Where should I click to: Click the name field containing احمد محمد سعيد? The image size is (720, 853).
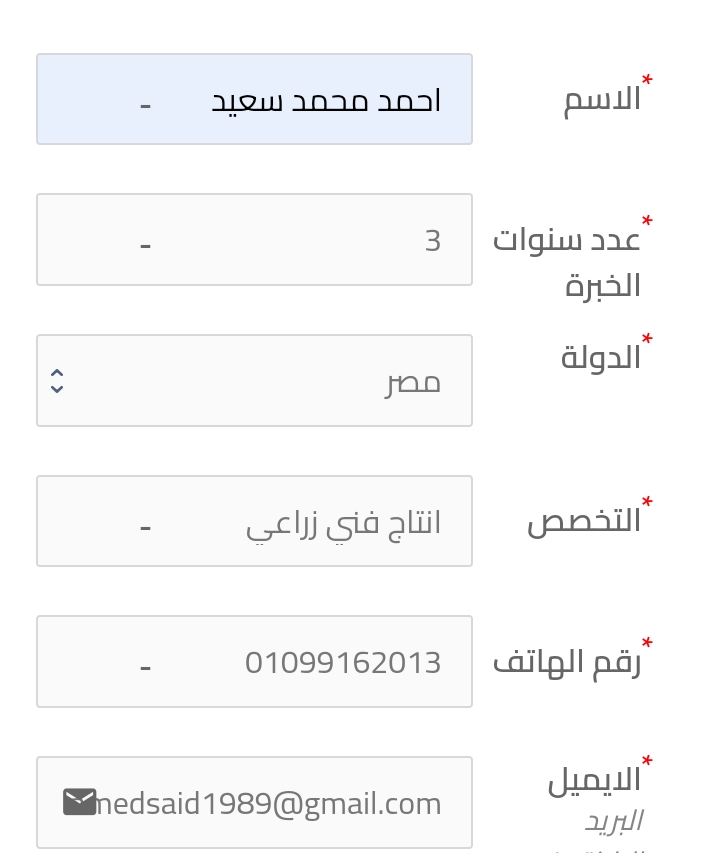pyautogui.click(x=255, y=99)
